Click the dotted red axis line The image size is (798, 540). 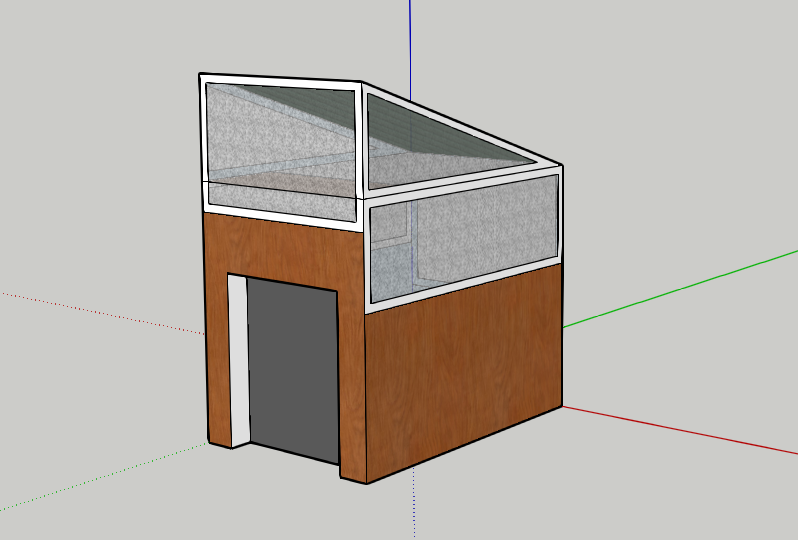pos(102,313)
